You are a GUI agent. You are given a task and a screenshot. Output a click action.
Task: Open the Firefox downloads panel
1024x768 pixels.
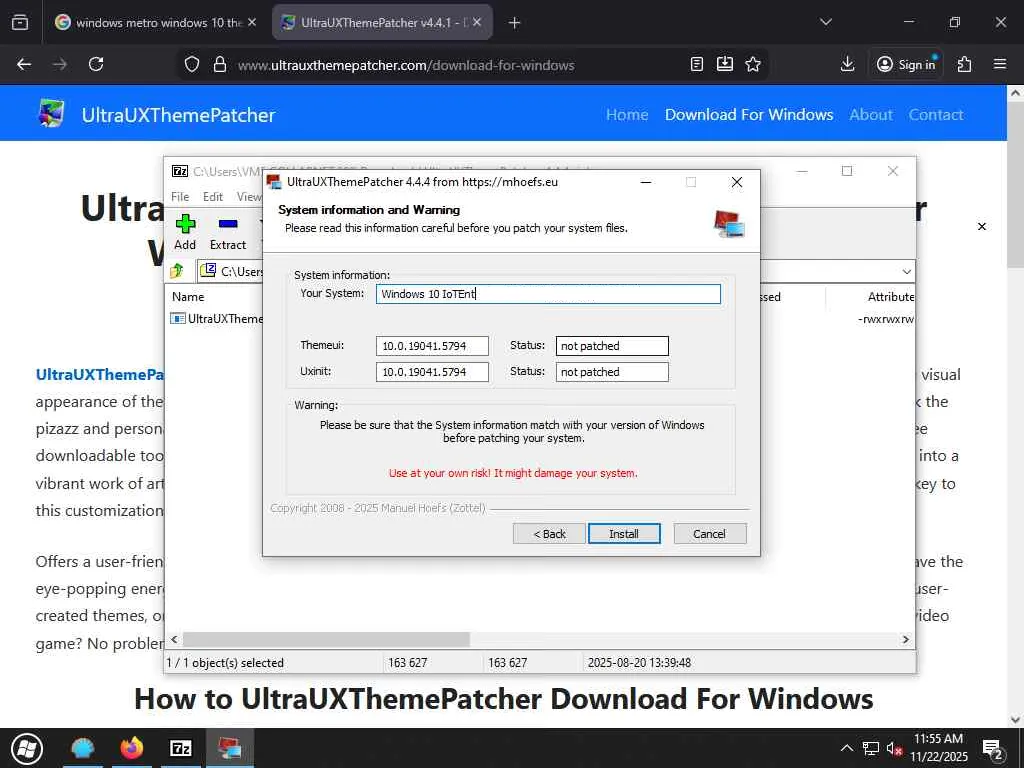(x=847, y=64)
